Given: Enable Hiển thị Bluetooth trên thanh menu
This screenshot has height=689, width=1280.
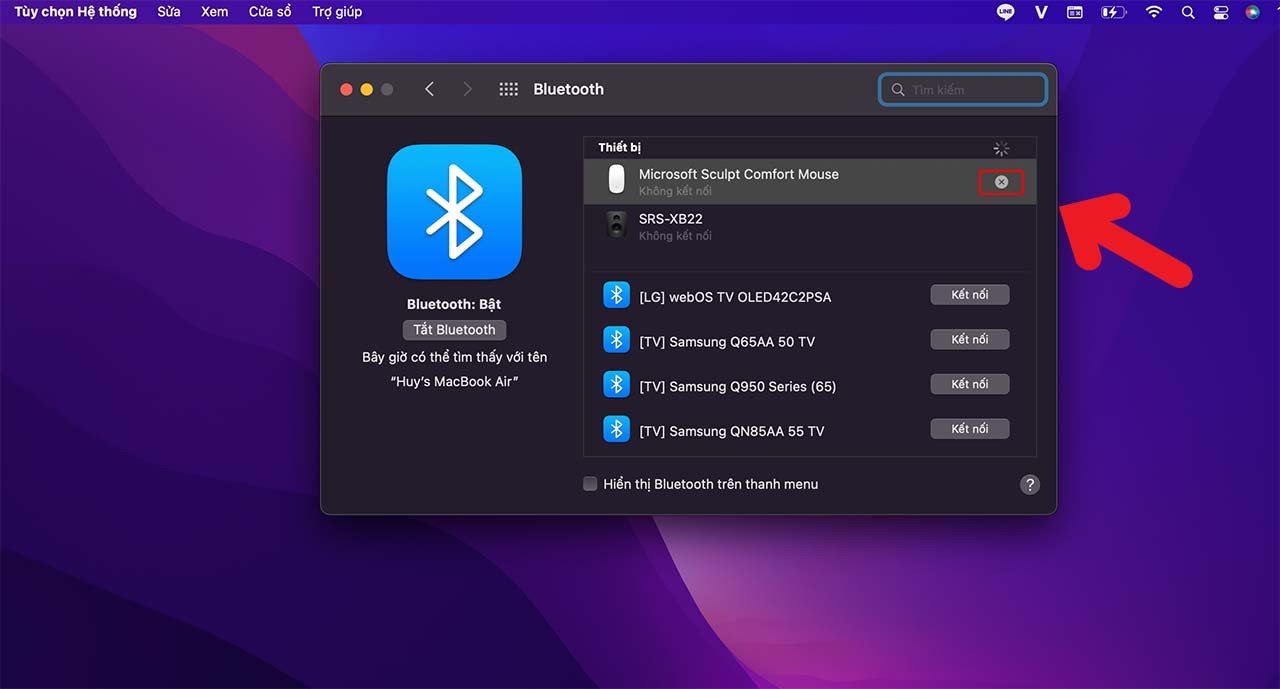Looking at the screenshot, I should [590, 483].
